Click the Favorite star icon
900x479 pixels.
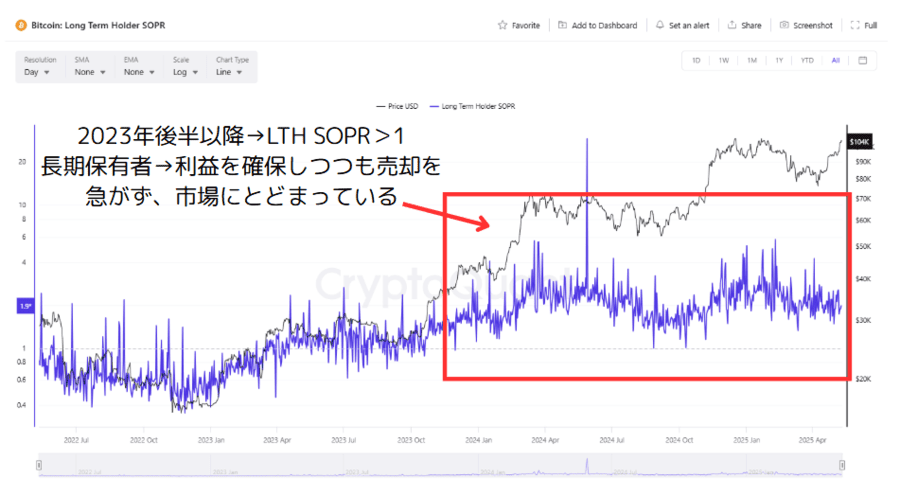click(503, 25)
